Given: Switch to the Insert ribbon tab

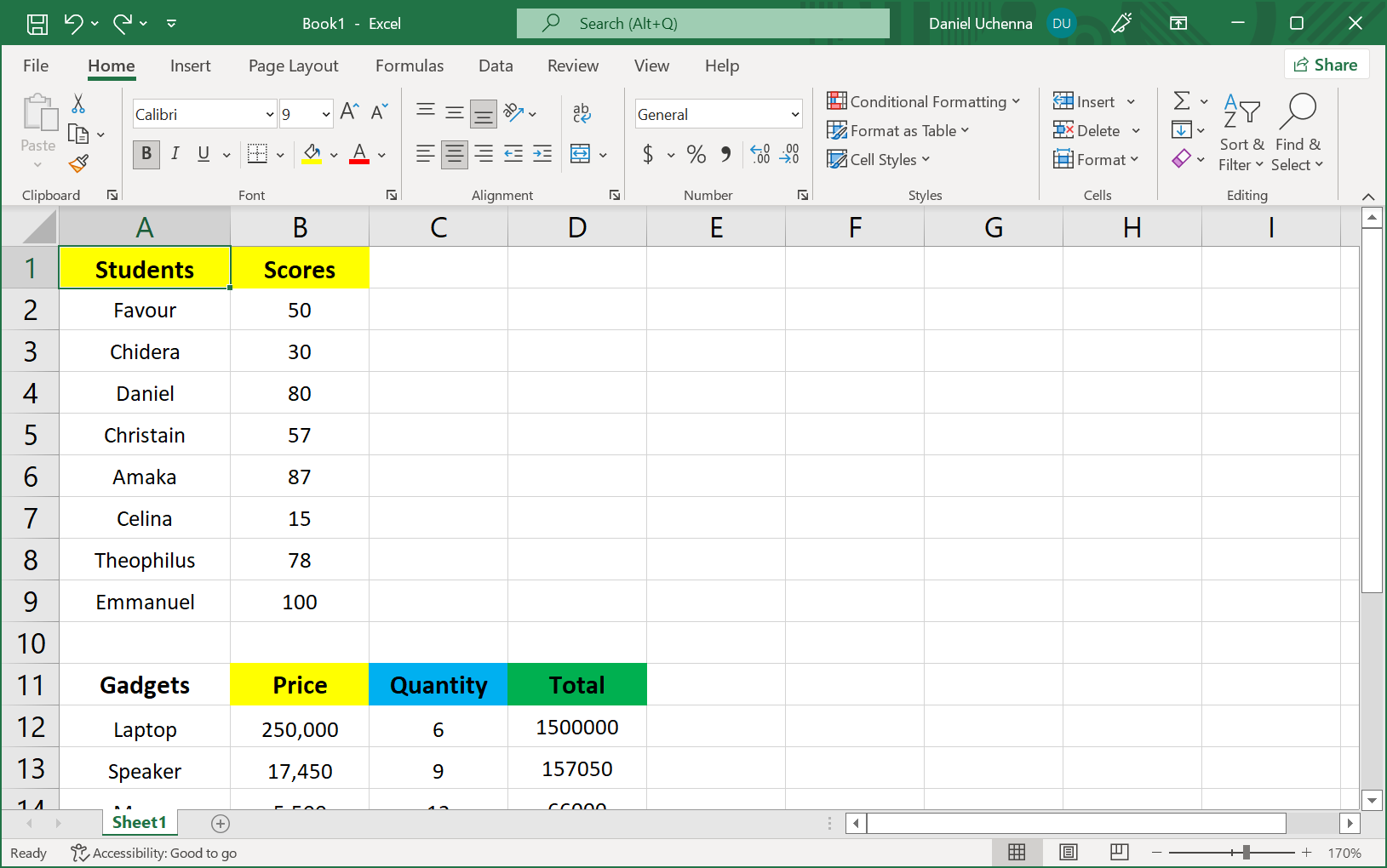Looking at the screenshot, I should click(190, 66).
